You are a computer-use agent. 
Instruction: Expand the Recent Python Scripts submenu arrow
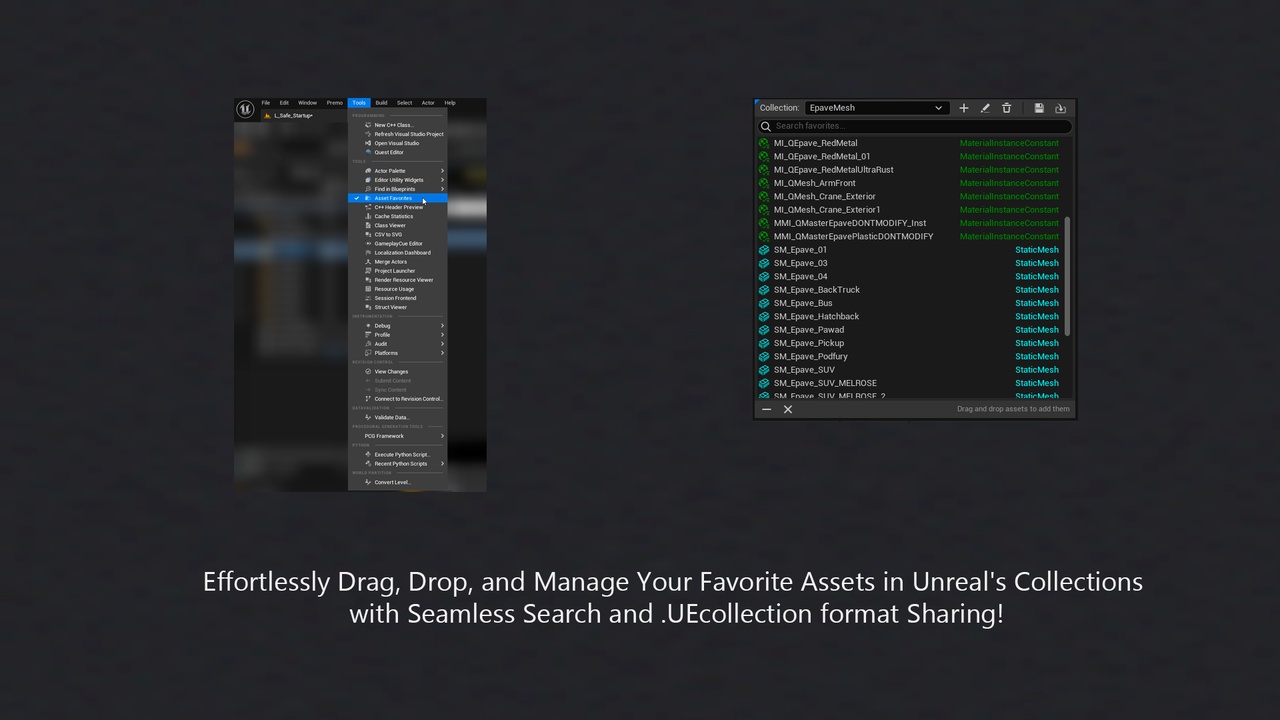pyautogui.click(x=442, y=463)
